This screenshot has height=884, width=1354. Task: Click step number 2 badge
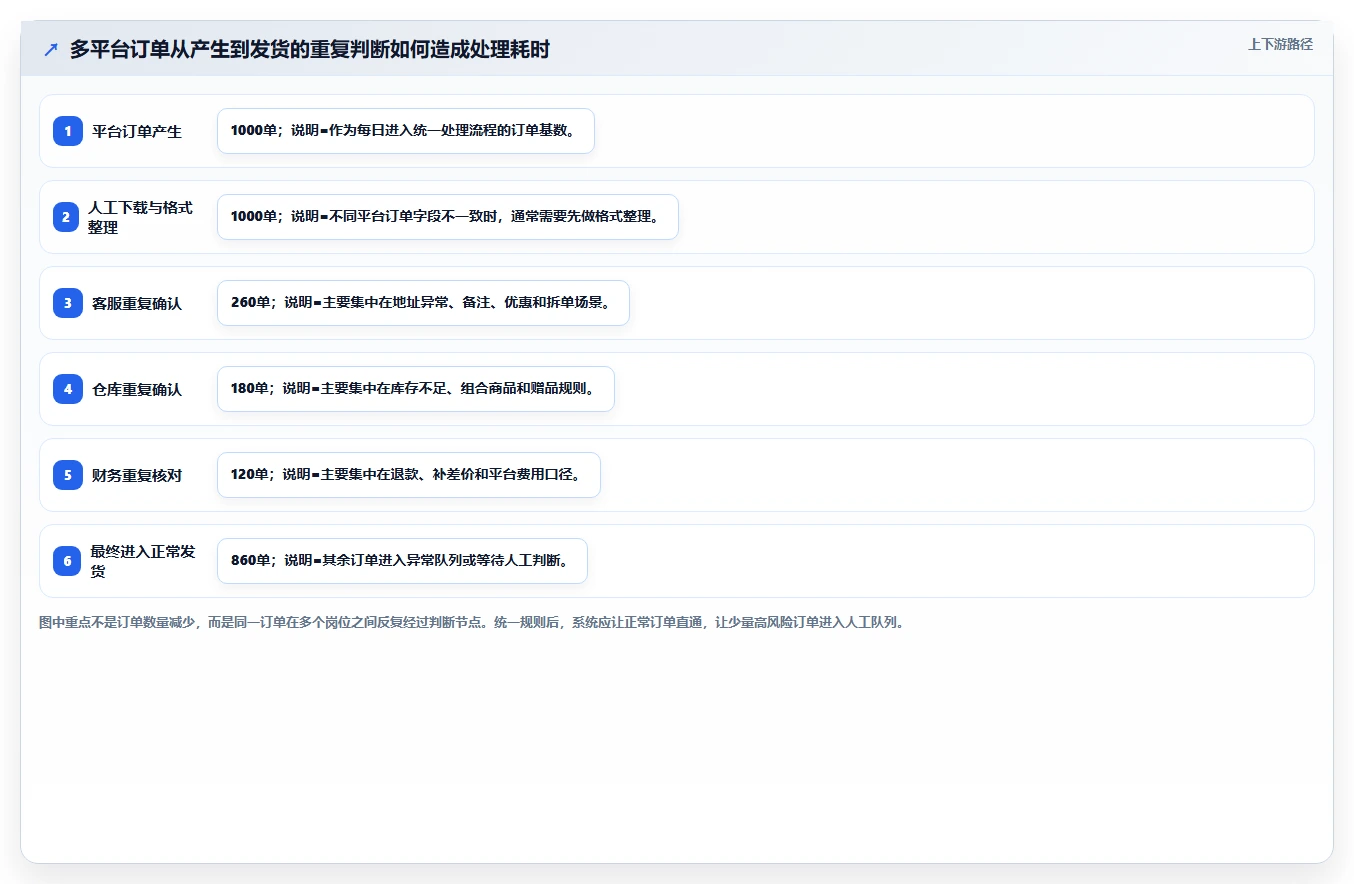[x=68, y=217]
